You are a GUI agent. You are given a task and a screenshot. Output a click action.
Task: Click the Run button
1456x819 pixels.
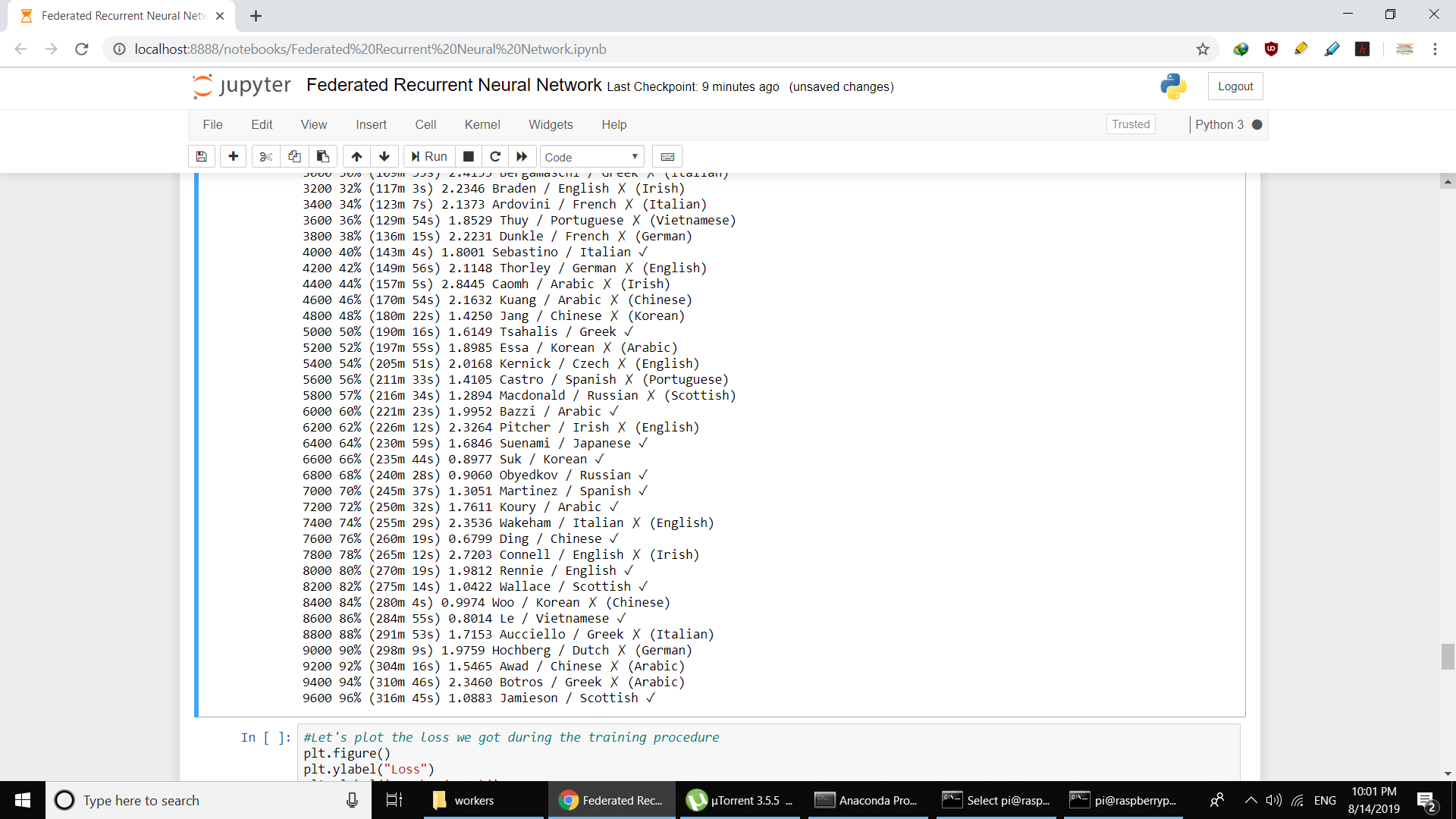pos(429,157)
